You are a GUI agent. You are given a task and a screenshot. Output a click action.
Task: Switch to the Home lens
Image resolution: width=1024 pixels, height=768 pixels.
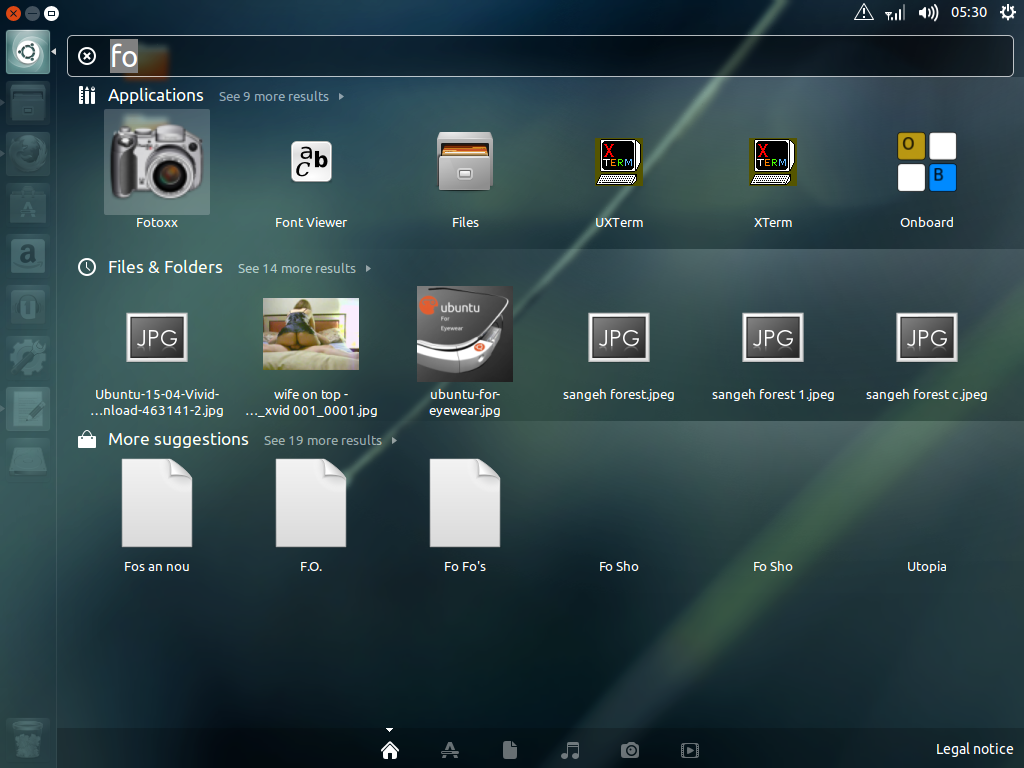click(390, 750)
